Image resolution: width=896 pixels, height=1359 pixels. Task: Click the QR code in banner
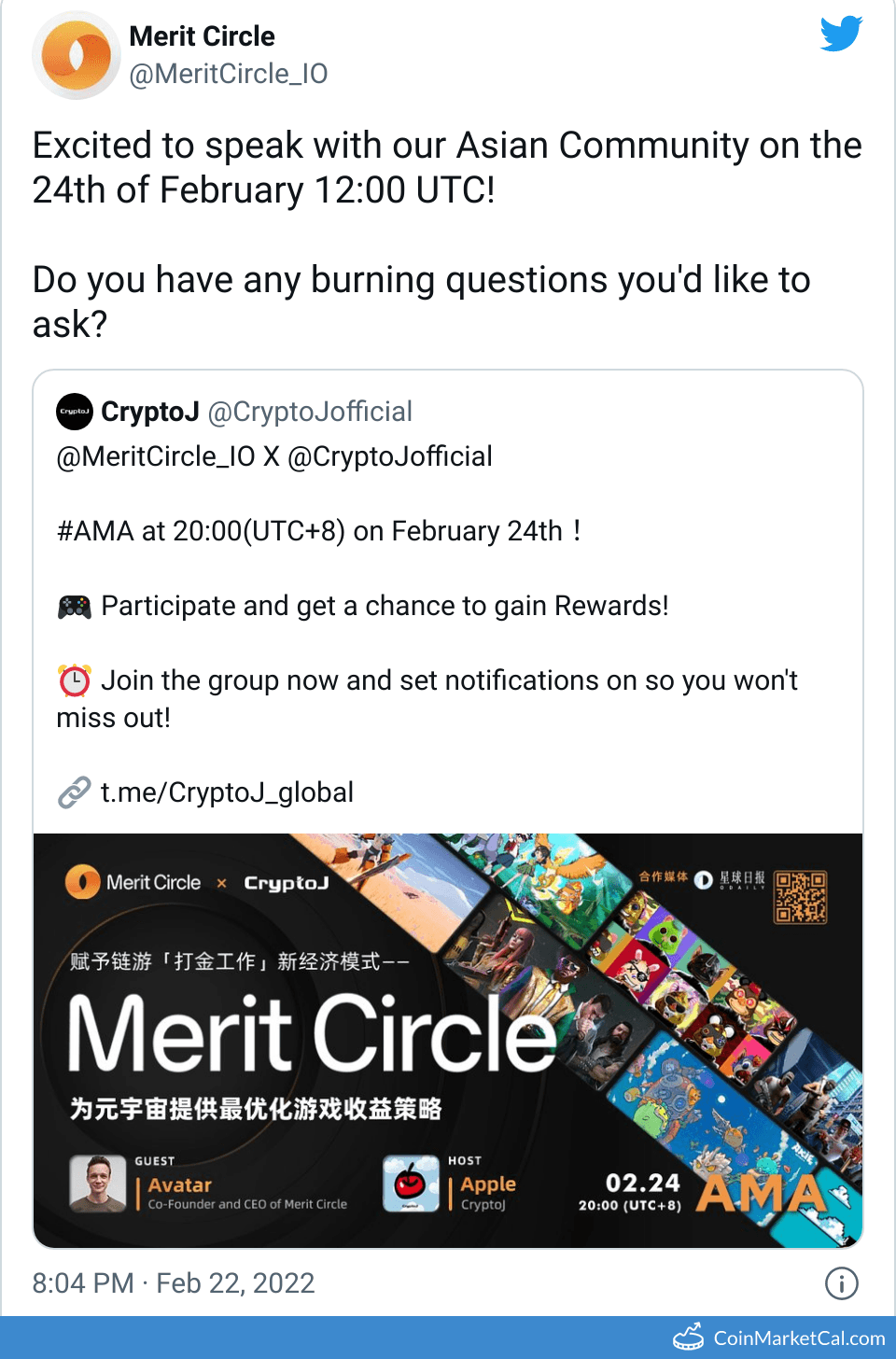point(801,897)
